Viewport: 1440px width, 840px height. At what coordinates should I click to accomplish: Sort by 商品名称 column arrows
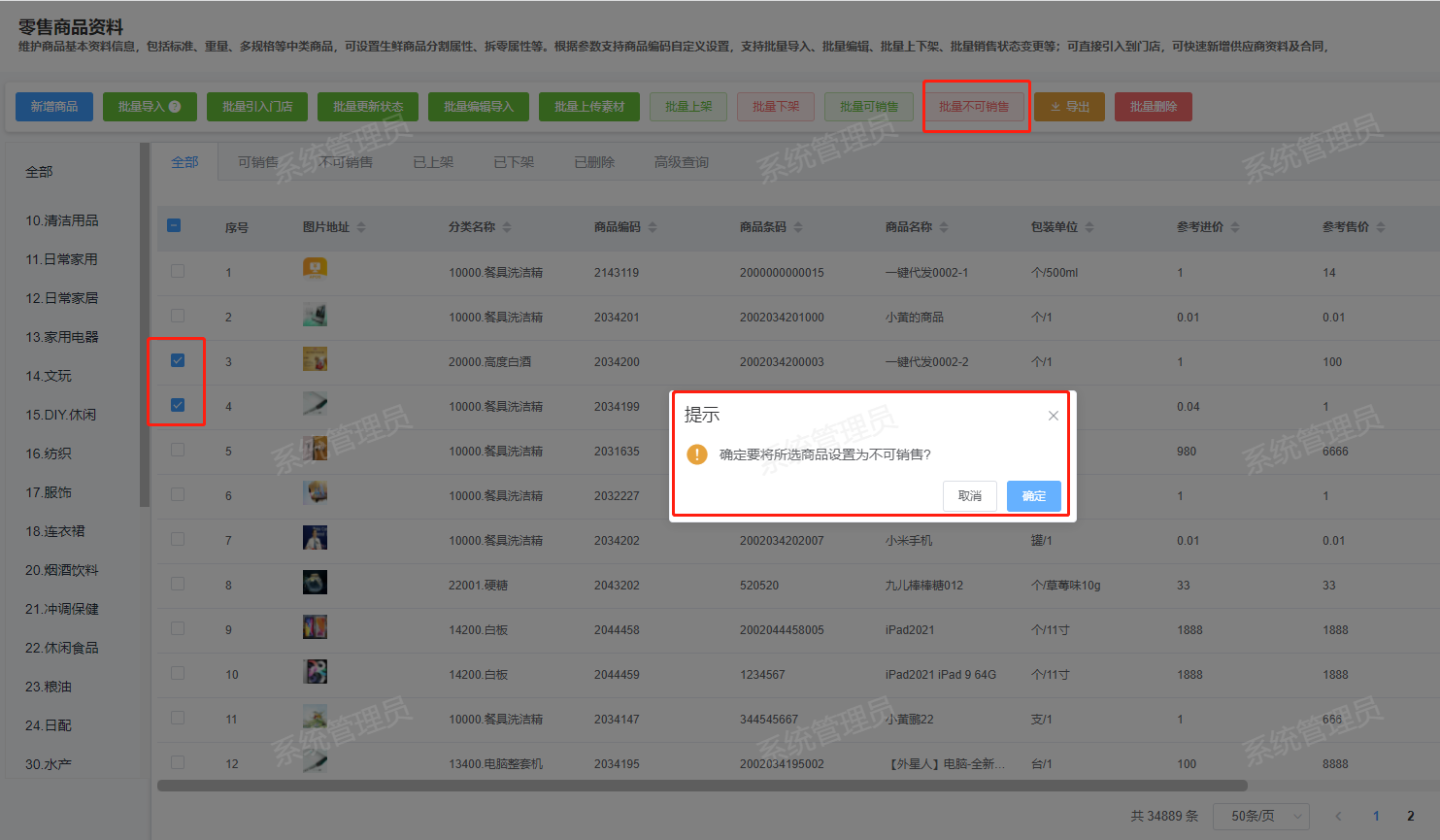coord(944,227)
